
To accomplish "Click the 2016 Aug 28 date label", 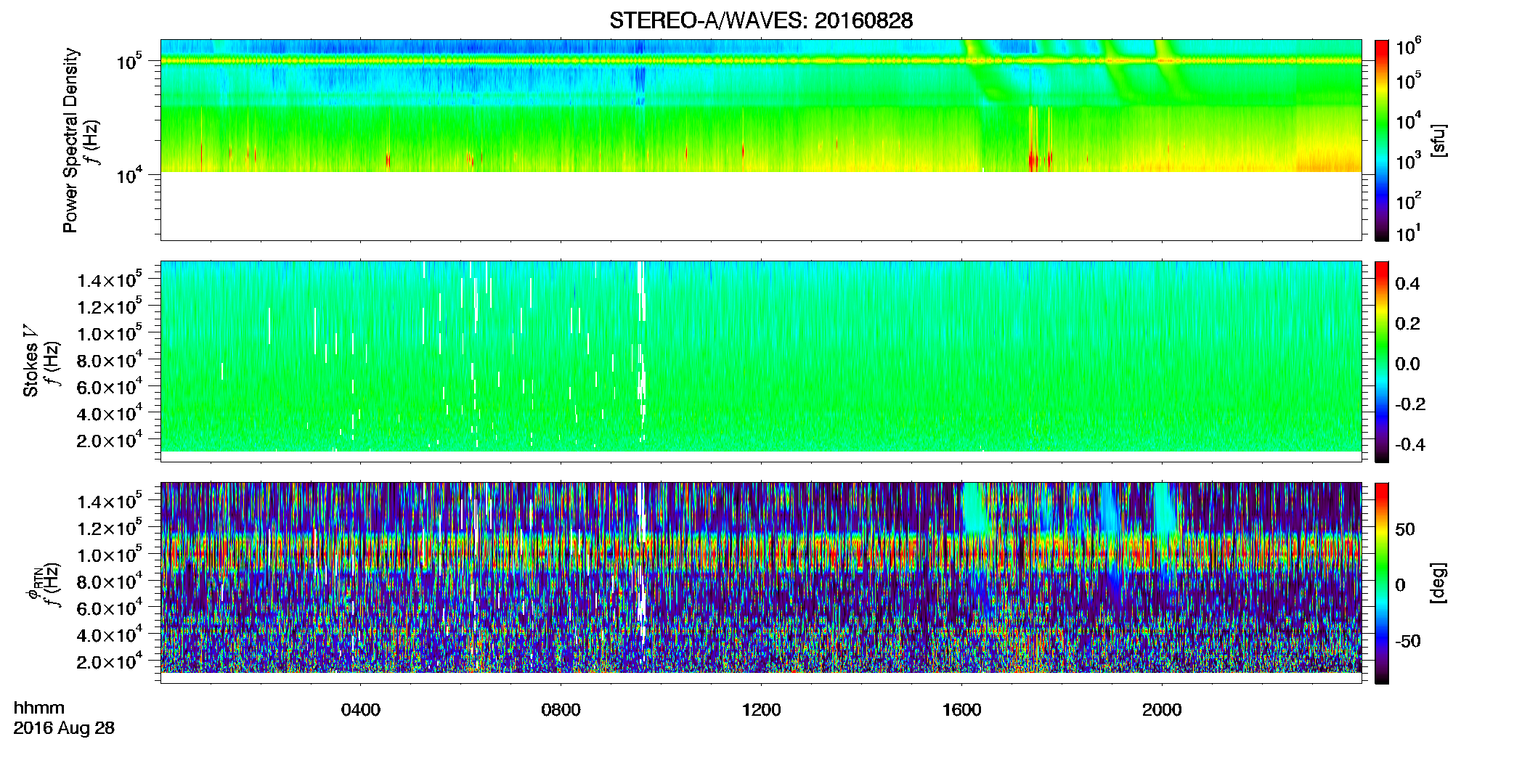I will 64,728.
